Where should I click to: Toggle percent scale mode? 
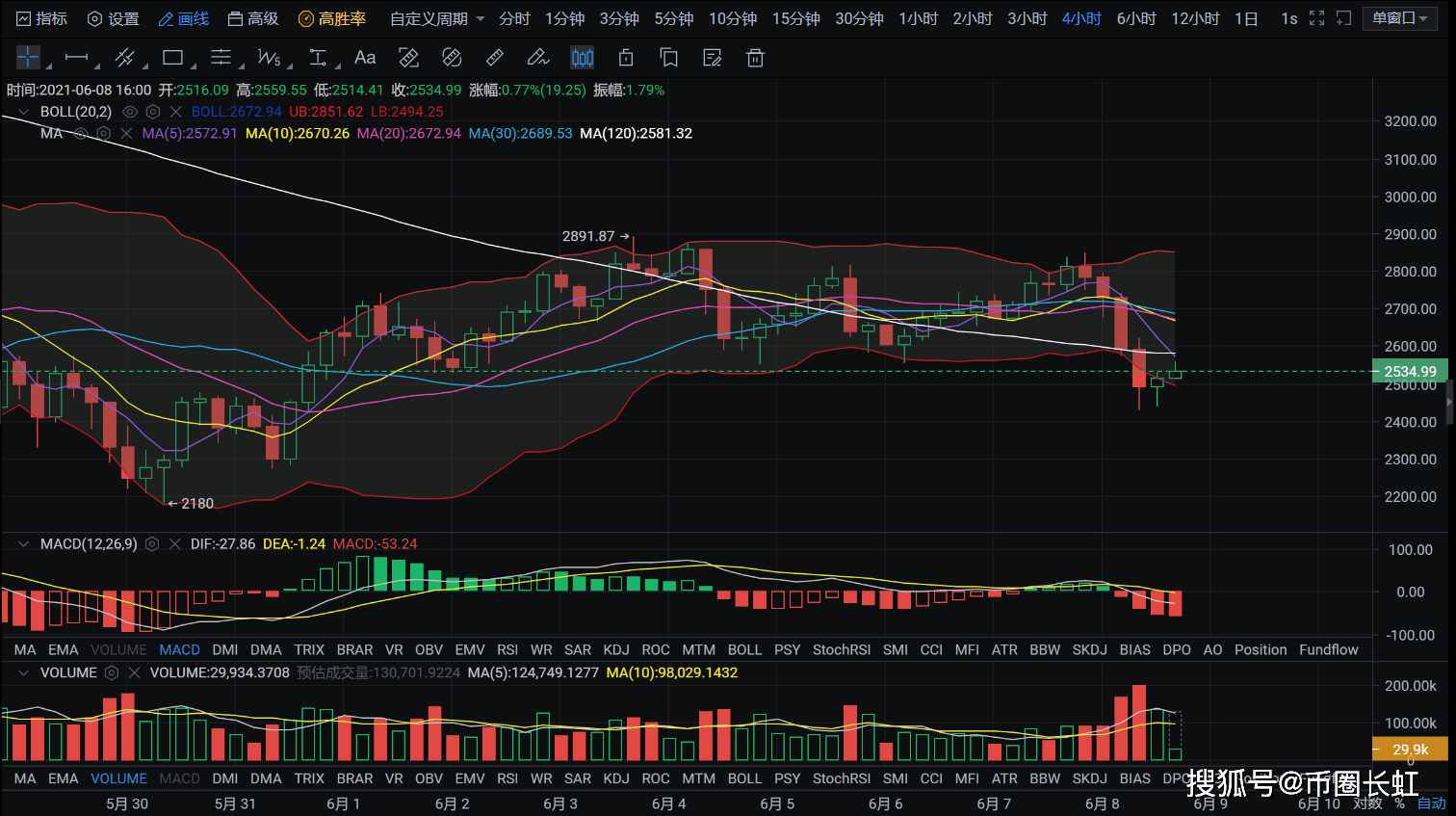pos(1399,803)
